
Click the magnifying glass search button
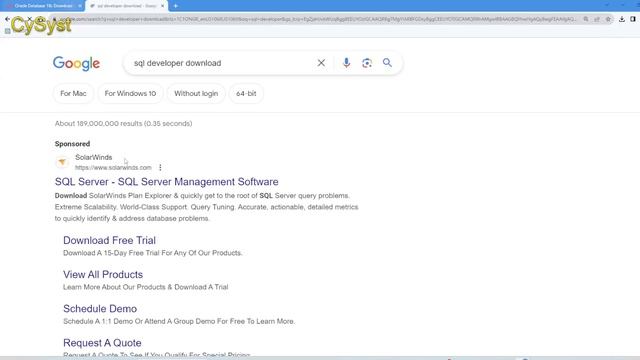pyautogui.click(x=387, y=62)
